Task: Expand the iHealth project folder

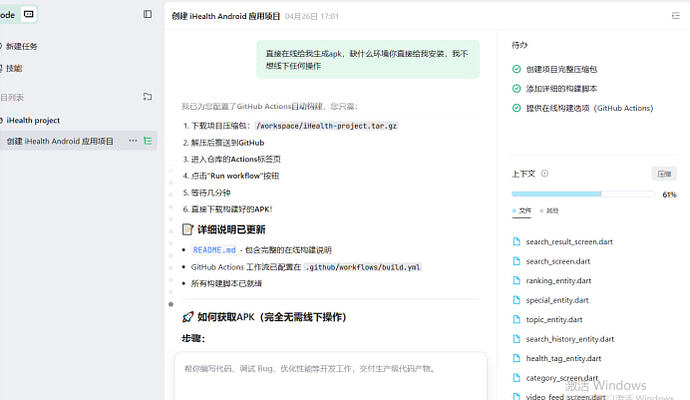Action: 33,120
